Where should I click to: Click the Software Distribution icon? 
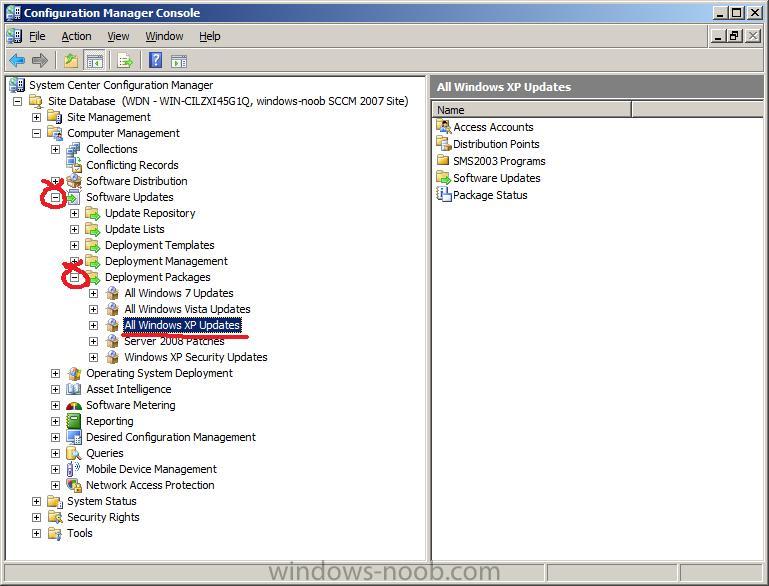point(75,181)
